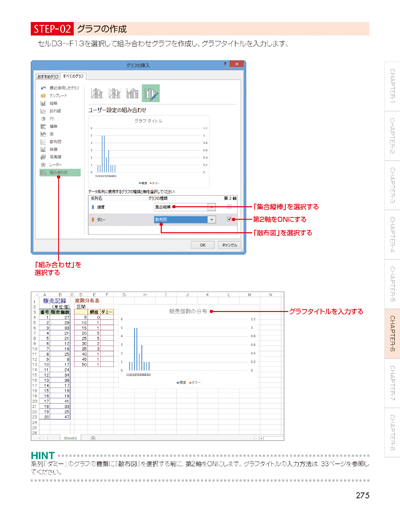Switch to the すべてのグラフ tab
This screenshot has height=510, width=400.
coord(74,76)
